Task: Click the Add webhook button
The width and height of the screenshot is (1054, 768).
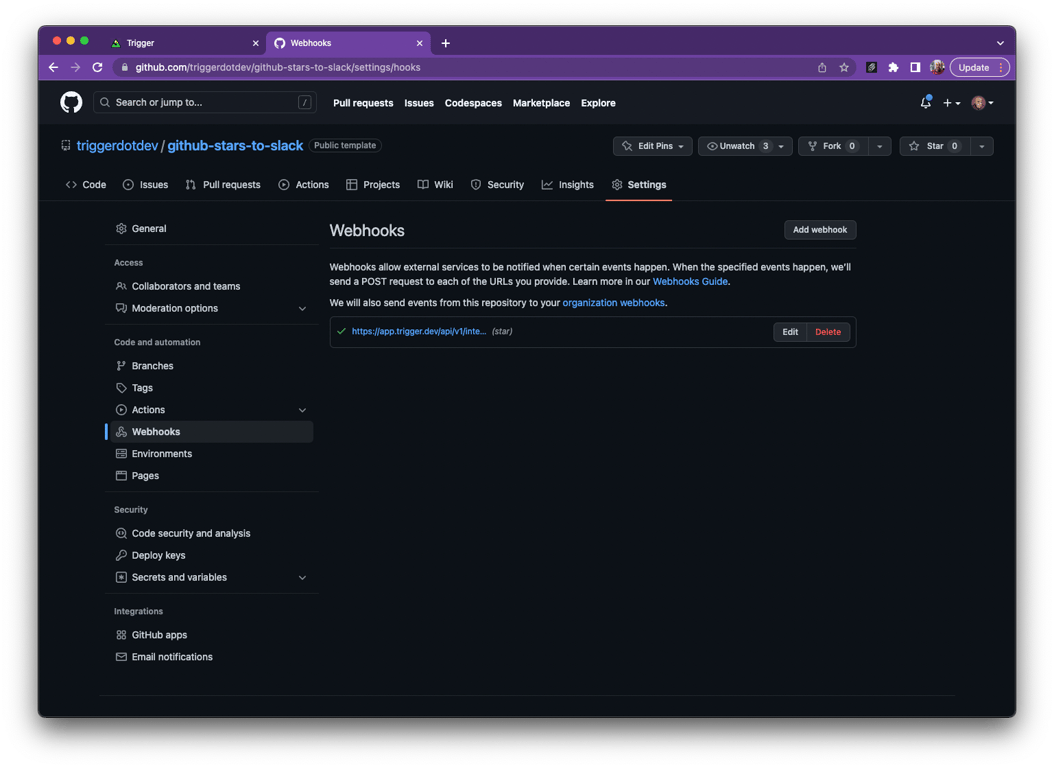Action: coord(819,230)
